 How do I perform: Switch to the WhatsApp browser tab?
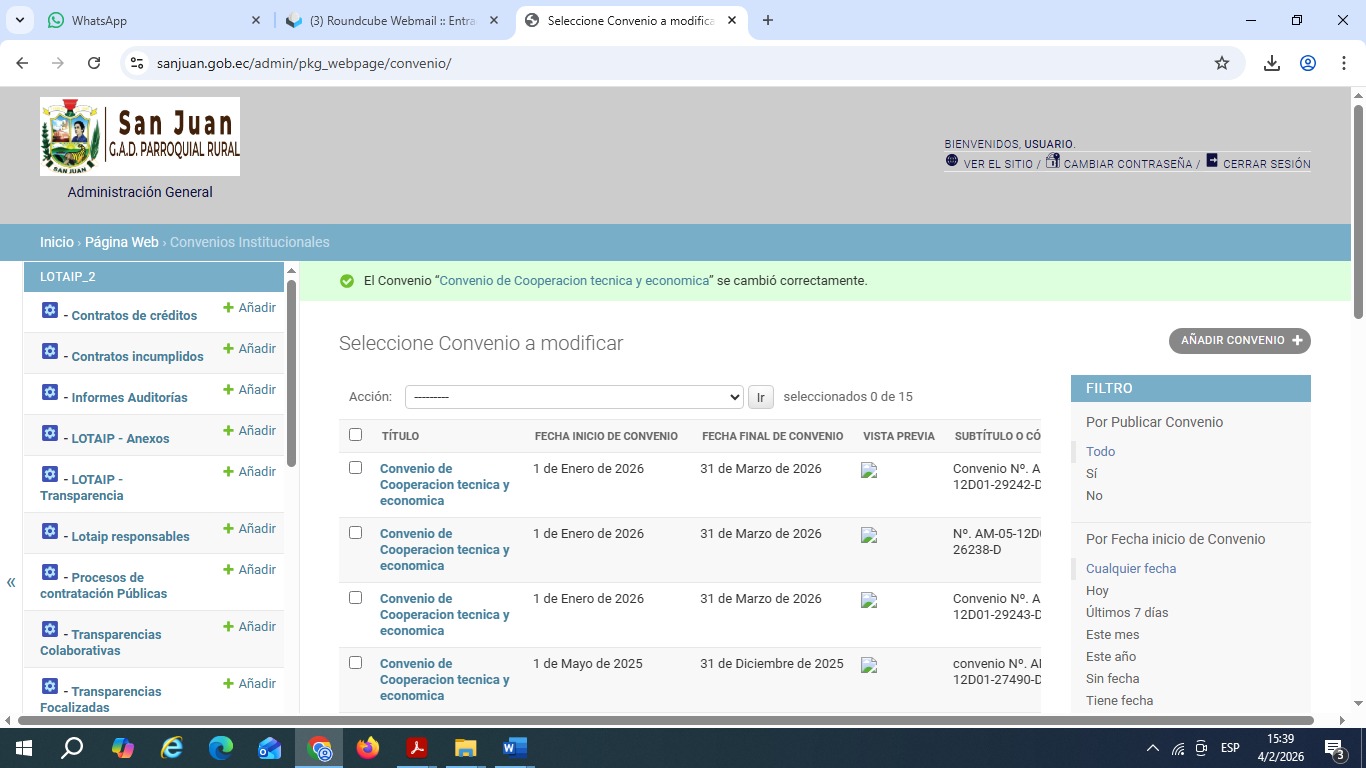(150, 20)
